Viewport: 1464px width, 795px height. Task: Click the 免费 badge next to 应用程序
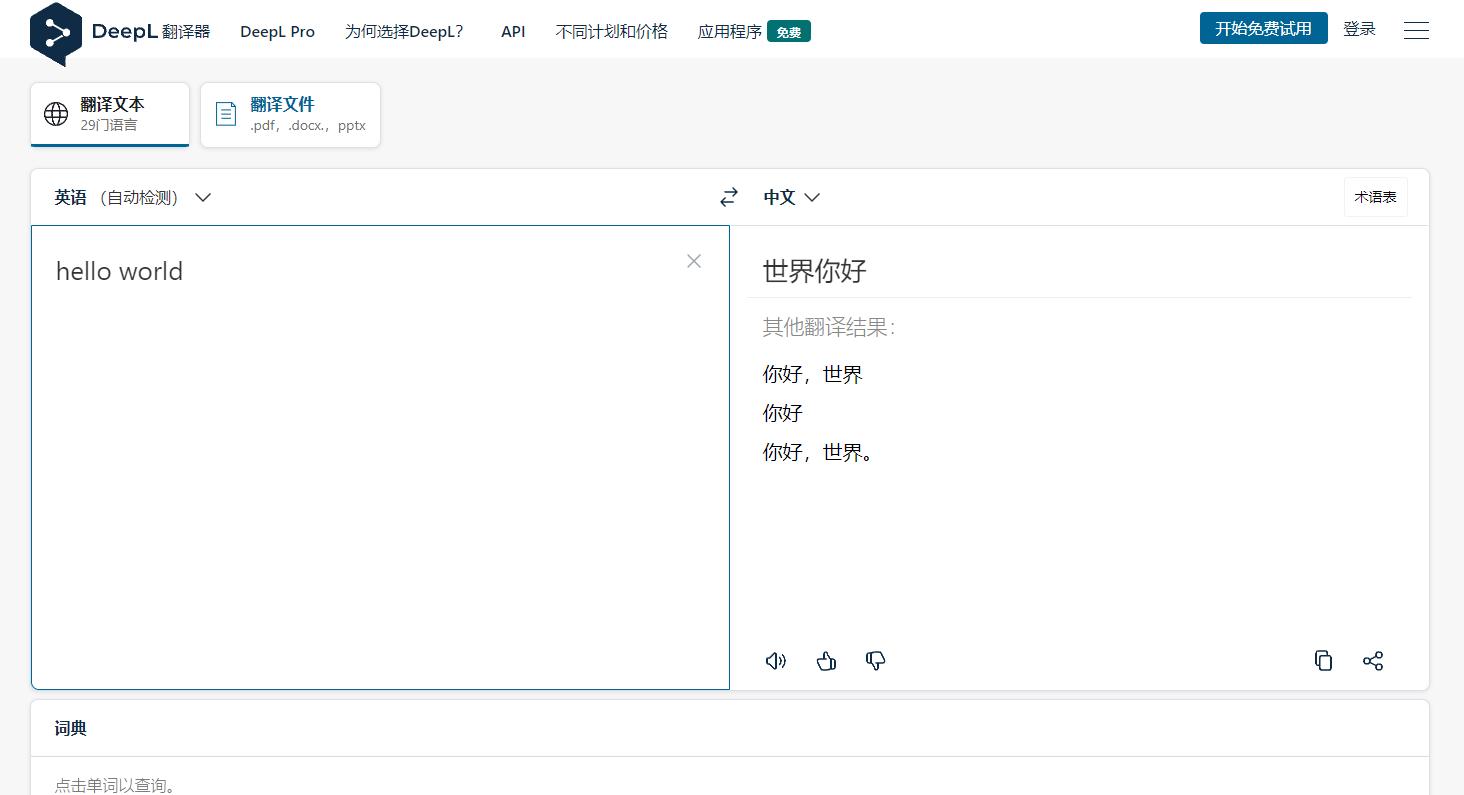click(789, 31)
